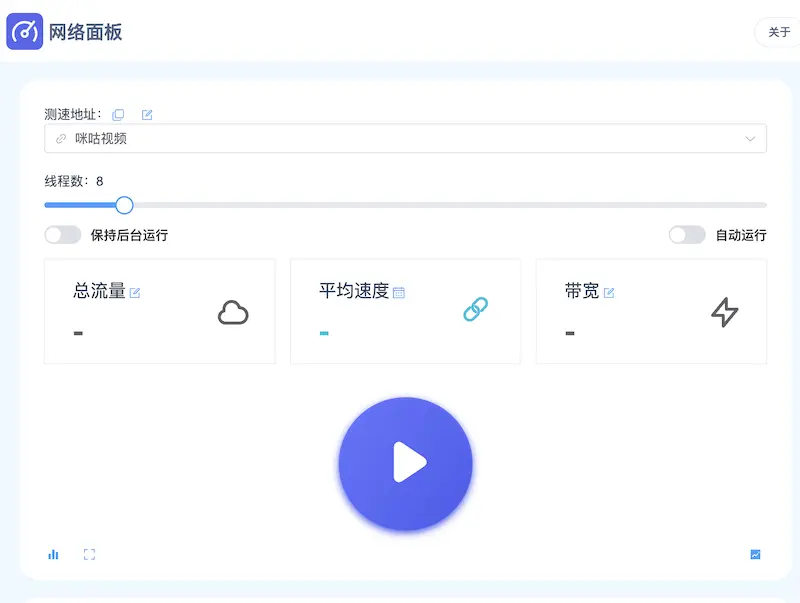Click the 线程数: 8 label
This screenshot has width=800, height=603.
click(74, 181)
